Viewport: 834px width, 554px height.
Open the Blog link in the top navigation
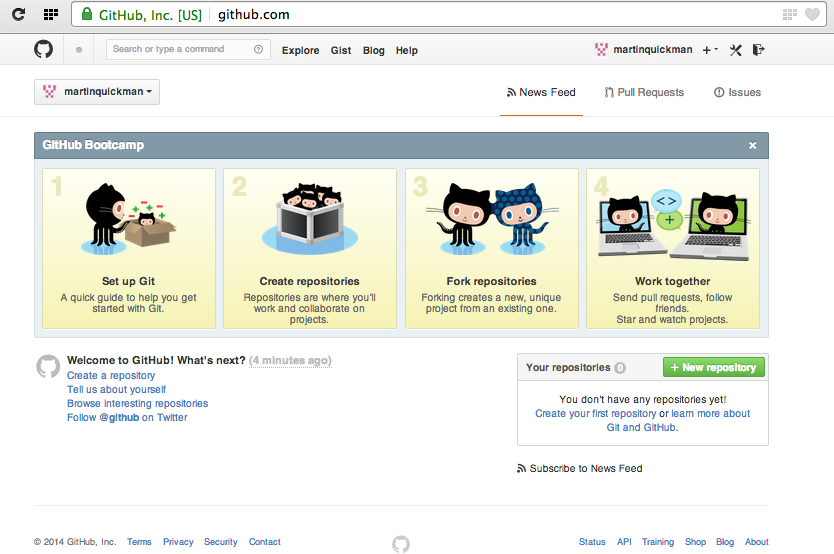(x=373, y=51)
